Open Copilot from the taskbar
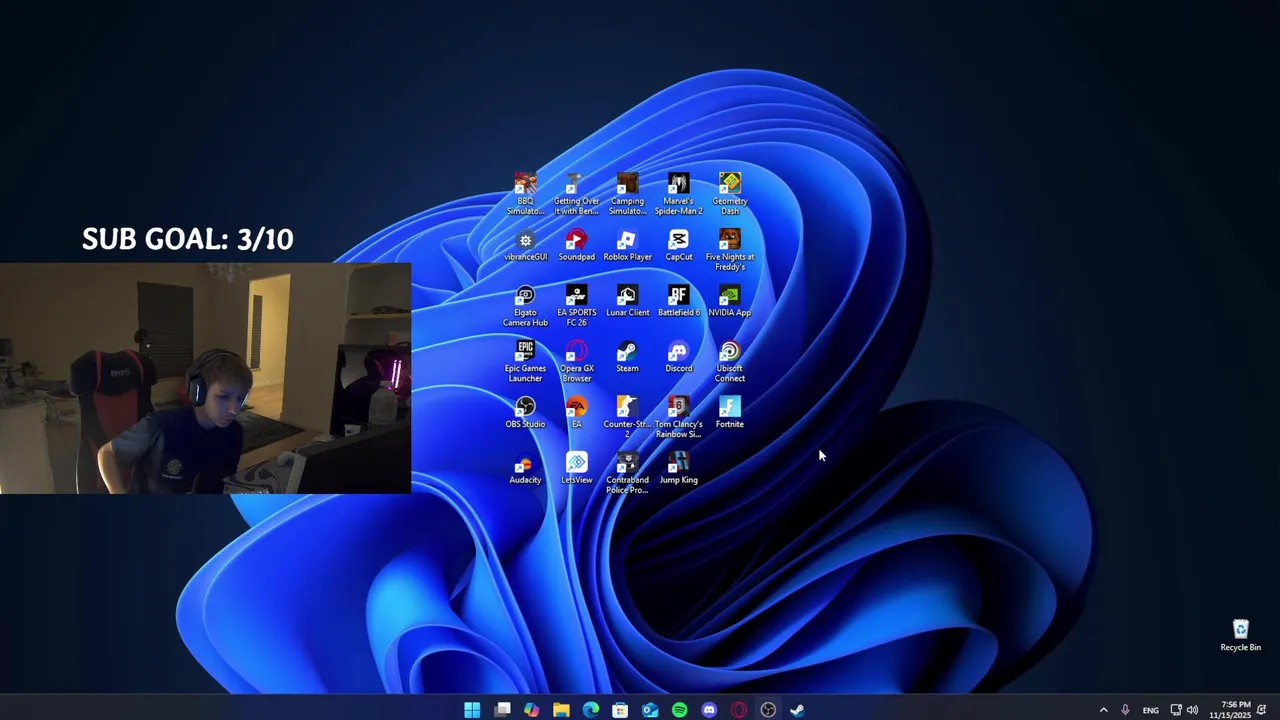 point(531,710)
